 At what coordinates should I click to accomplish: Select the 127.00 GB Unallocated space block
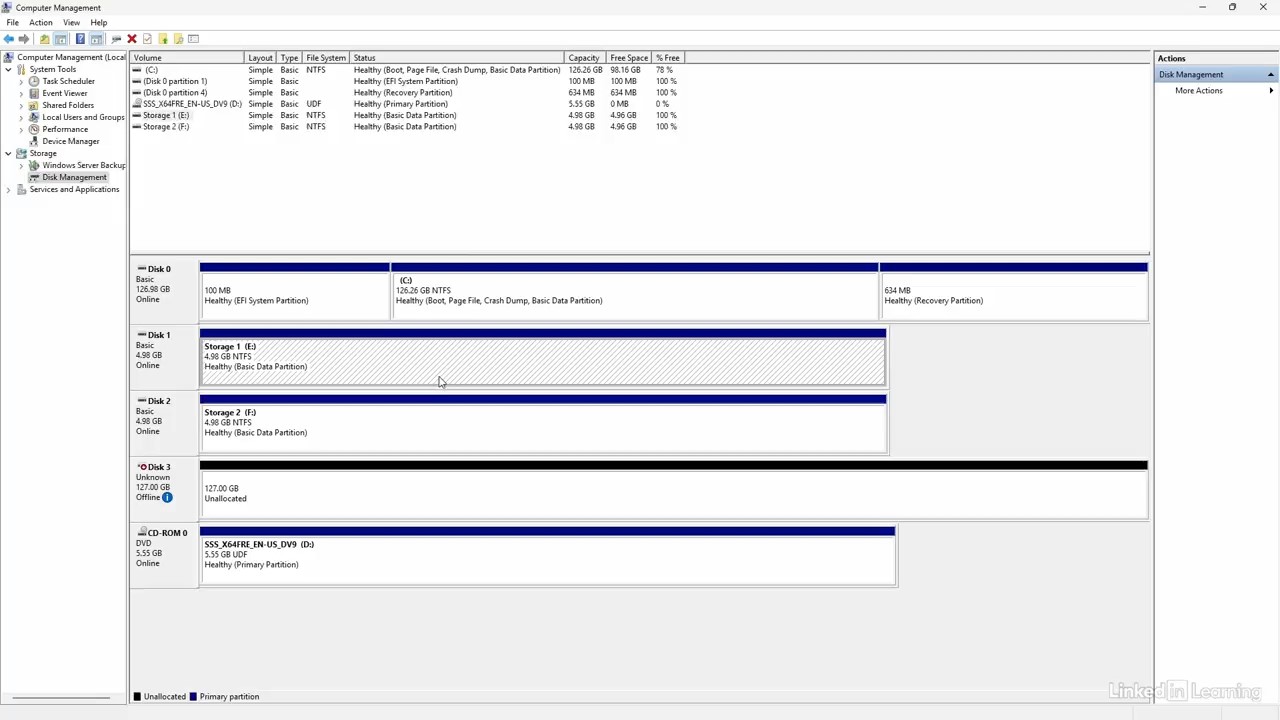(673, 489)
